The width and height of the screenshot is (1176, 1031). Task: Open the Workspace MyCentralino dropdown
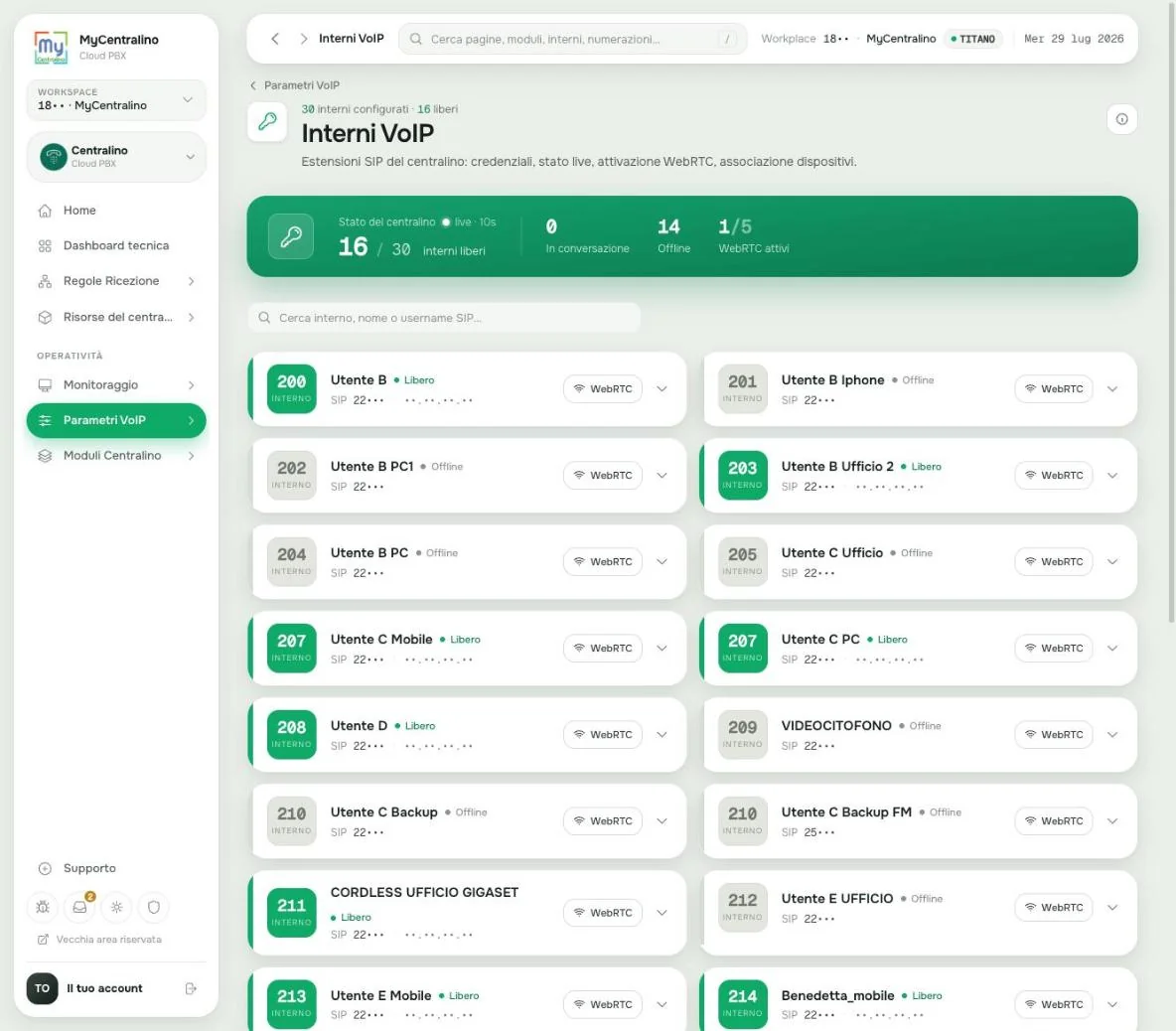tap(116, 99)
